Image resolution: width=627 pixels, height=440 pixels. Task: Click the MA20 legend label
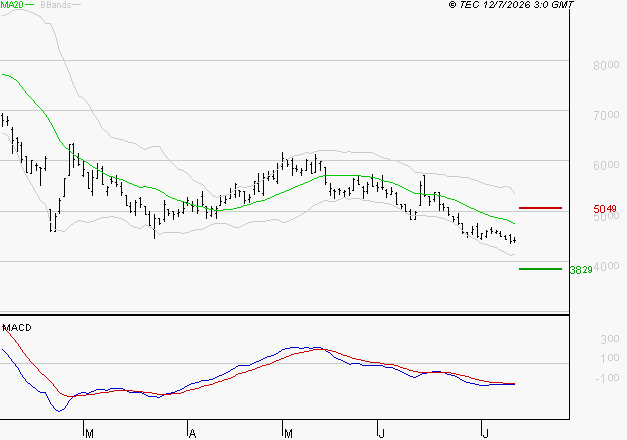12,5
